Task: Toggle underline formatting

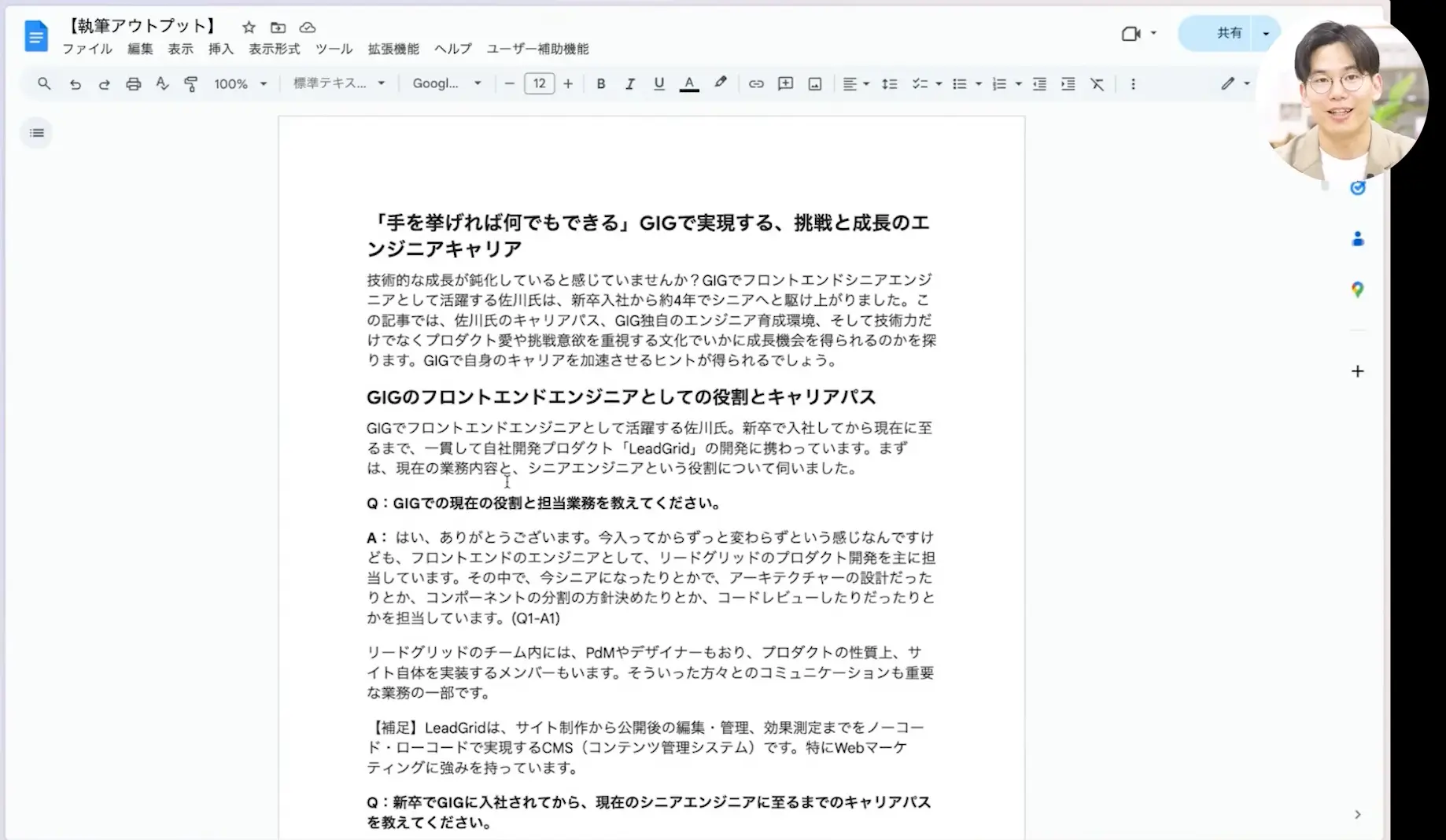Action: click(659, 84)
